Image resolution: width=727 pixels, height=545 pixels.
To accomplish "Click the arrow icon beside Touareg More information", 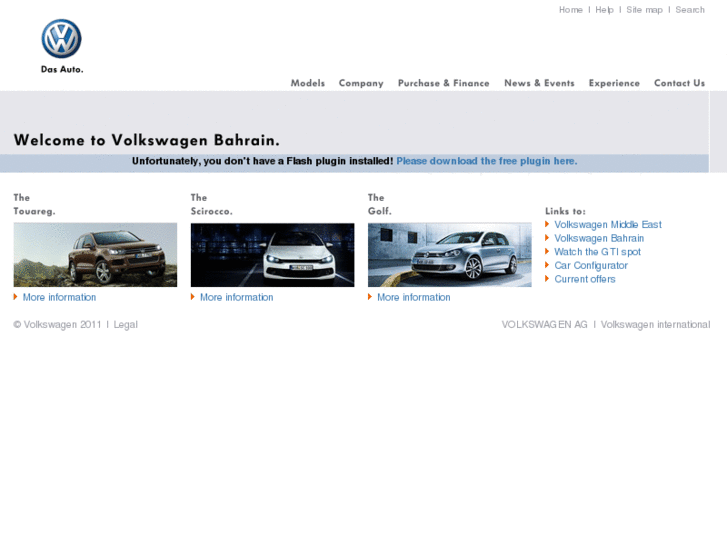I will click(15, 296).
